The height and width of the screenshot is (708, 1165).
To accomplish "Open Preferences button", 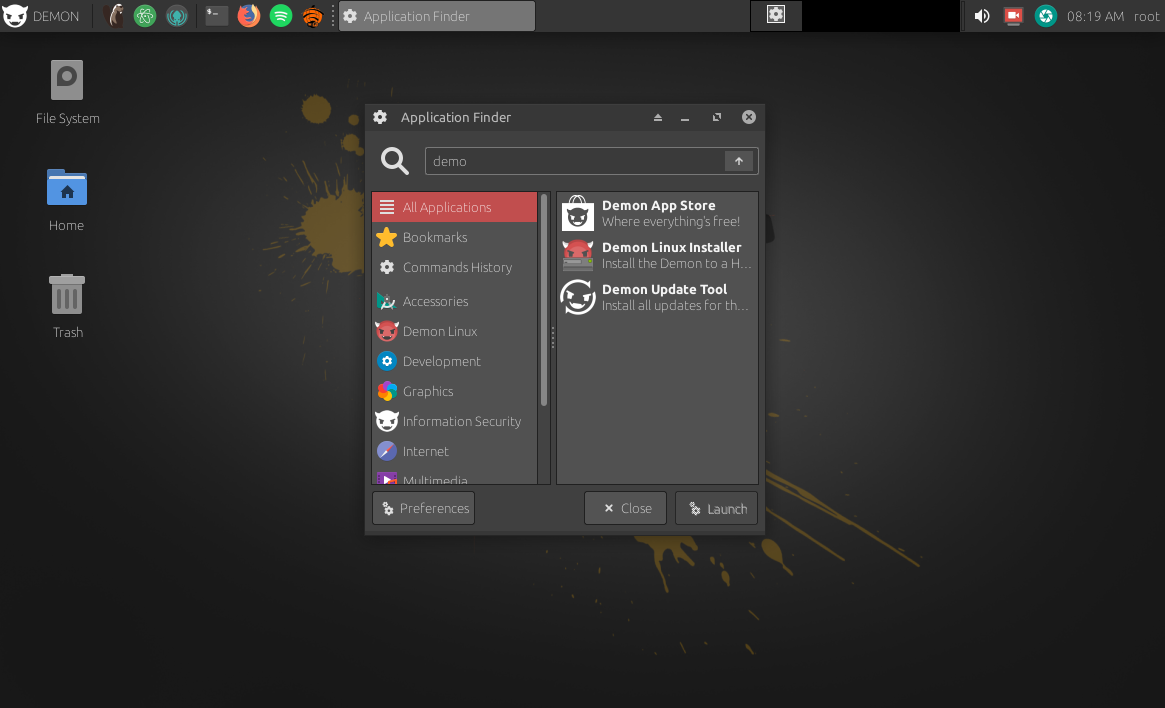I will [x=424, y=508].
